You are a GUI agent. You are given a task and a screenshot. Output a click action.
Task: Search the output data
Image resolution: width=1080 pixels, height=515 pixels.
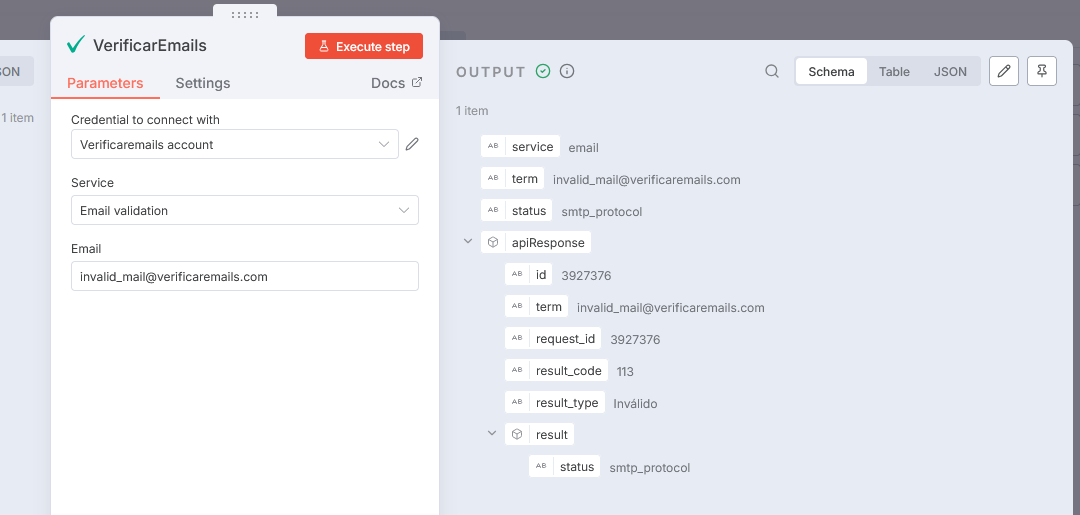772,72
